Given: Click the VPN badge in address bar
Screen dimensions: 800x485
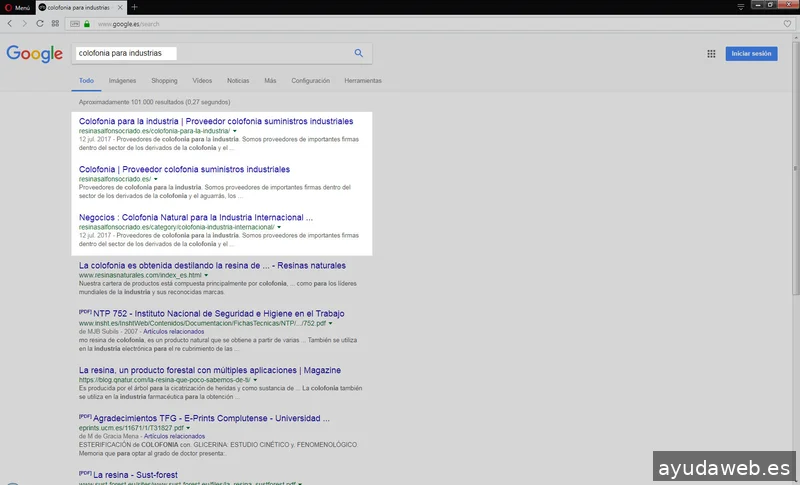Looking at the screenshot, I should point(75,24).
